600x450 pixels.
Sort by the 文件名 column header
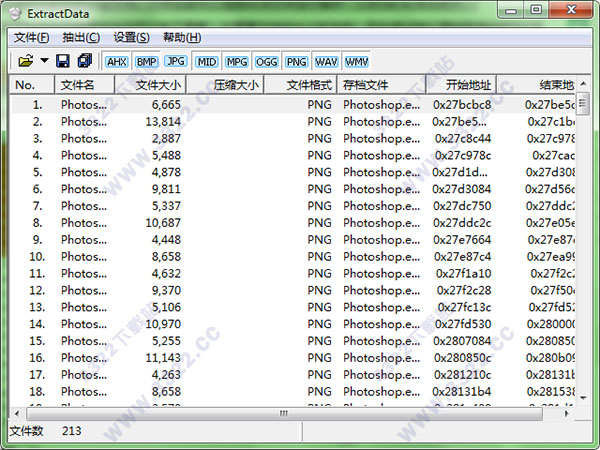[84, 85]
